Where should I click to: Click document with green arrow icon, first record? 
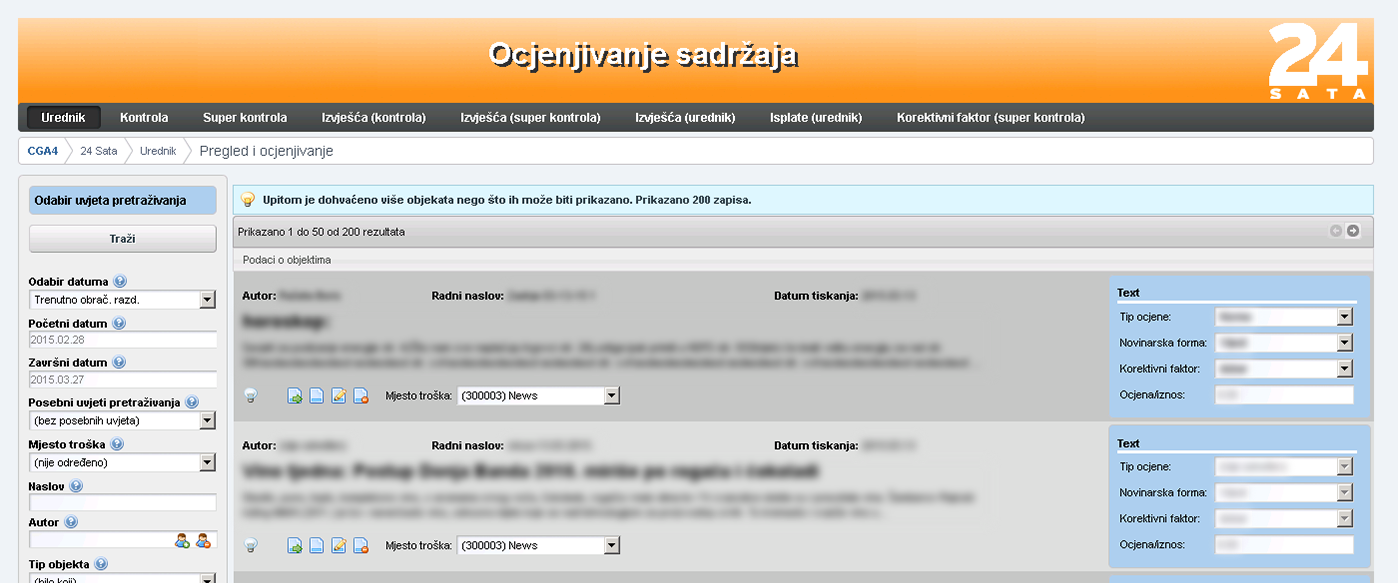[x=295, y=396]
